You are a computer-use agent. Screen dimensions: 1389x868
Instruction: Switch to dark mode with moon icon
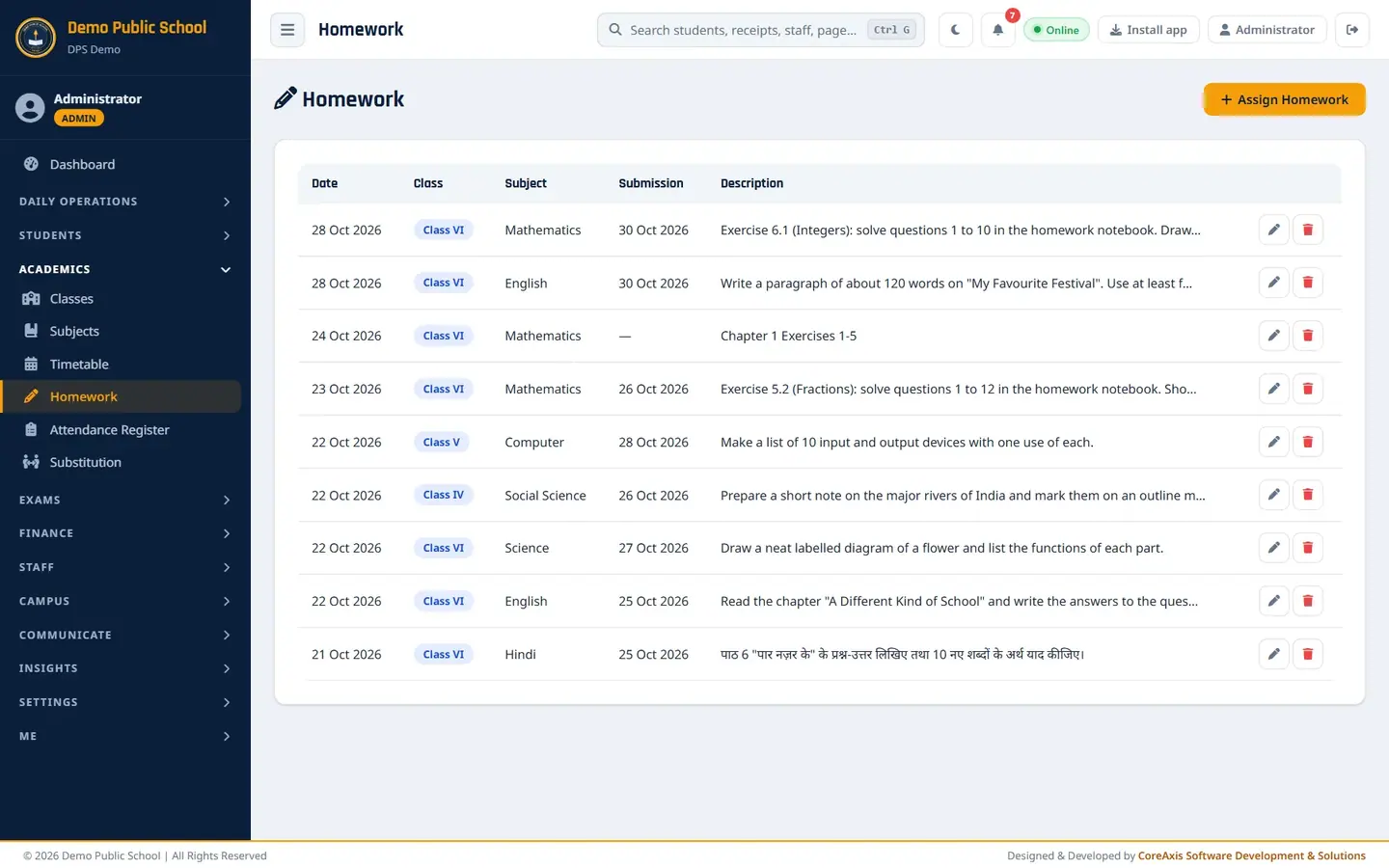tap(955, 30)
